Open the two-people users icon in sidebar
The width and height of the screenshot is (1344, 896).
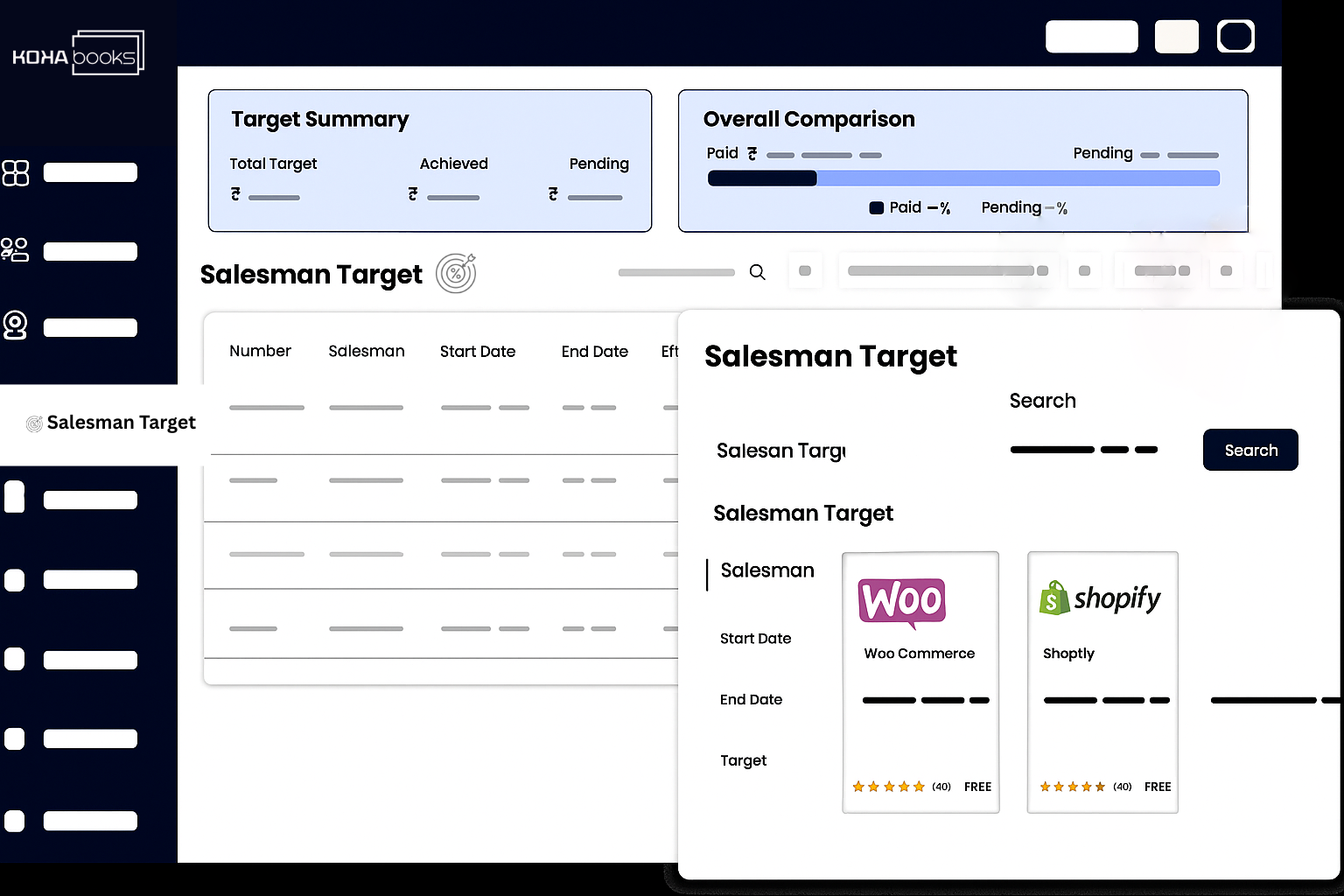[x=15, y=250]
